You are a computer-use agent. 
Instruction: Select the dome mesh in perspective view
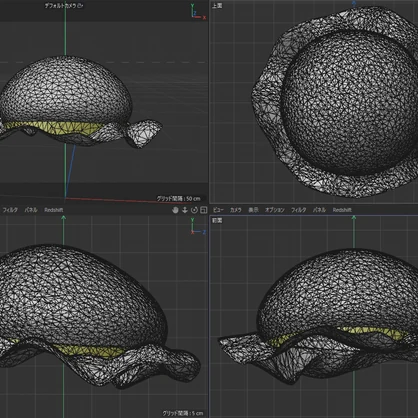click(67, 90)
